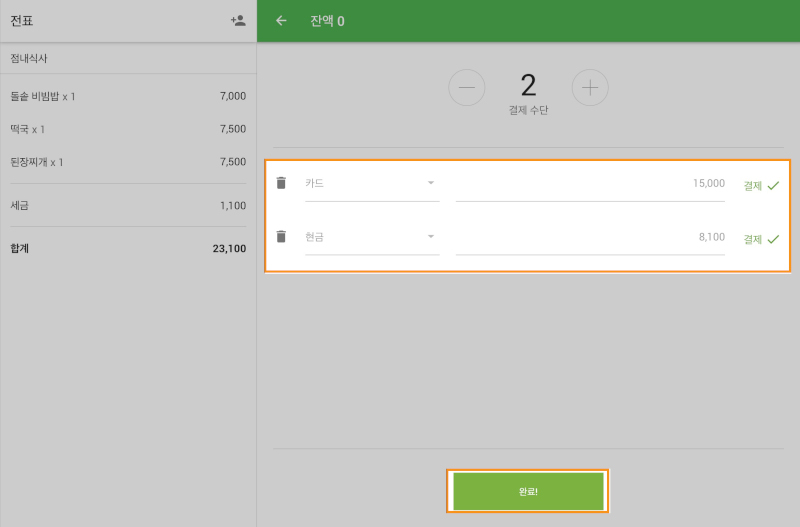Go back using the arrow next to 잔액
Screen dimensions: 800x527
pos(281,20)
